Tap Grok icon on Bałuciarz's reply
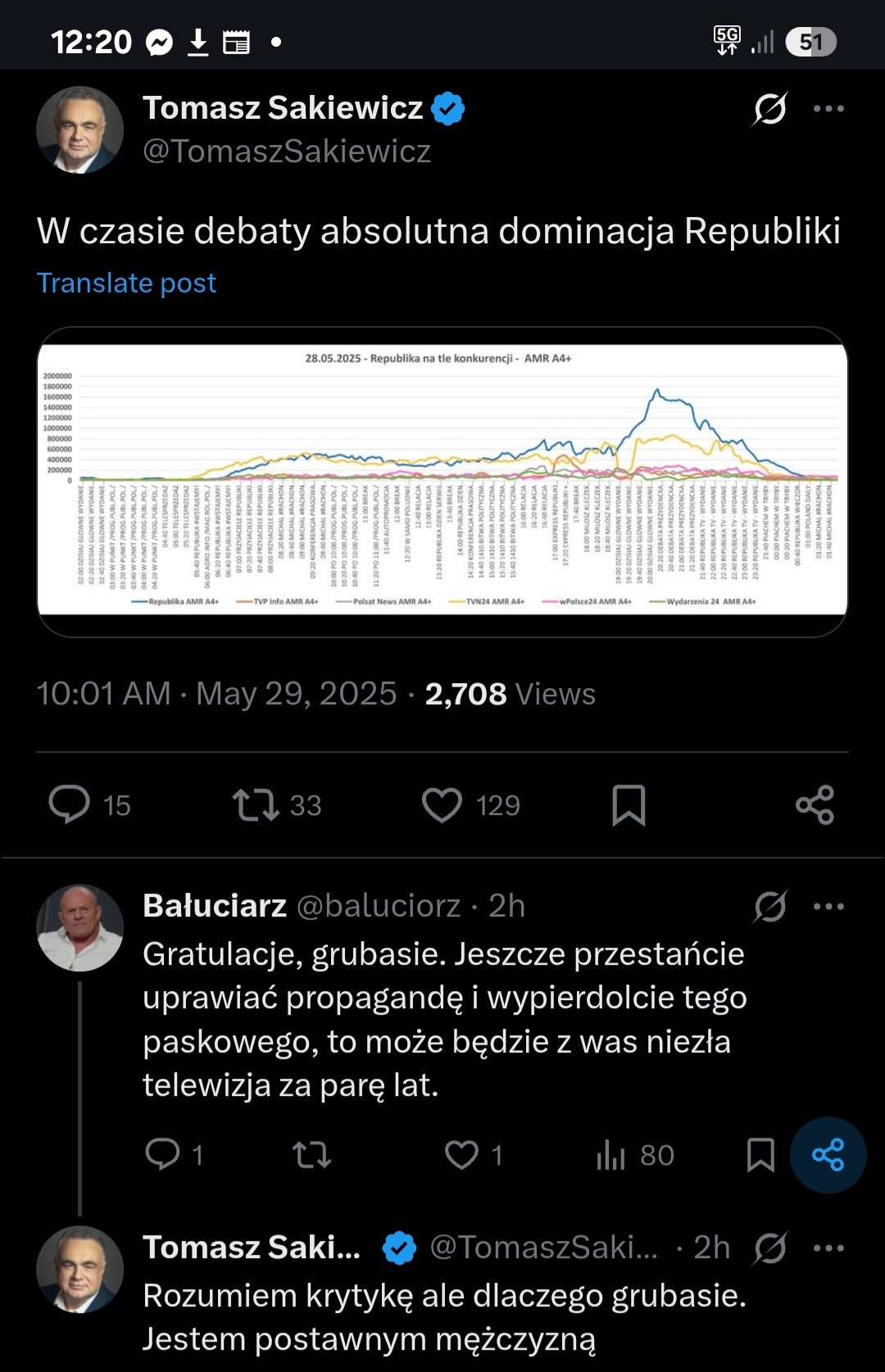885x1372 pixels. coord(770,907)
